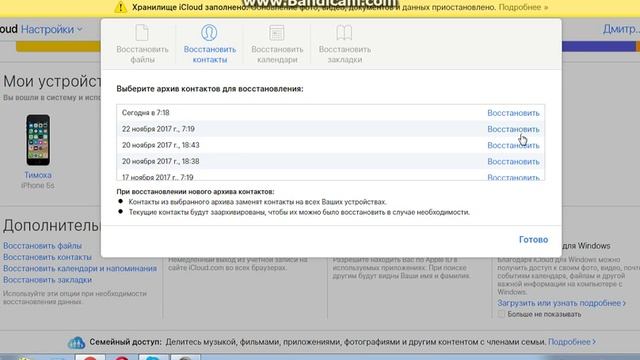Image resolution: width=640 pixels, height=360 pixels.
Task: Select the 20 ноября 2017 г., 18:43 text
Action: (161, 145)
